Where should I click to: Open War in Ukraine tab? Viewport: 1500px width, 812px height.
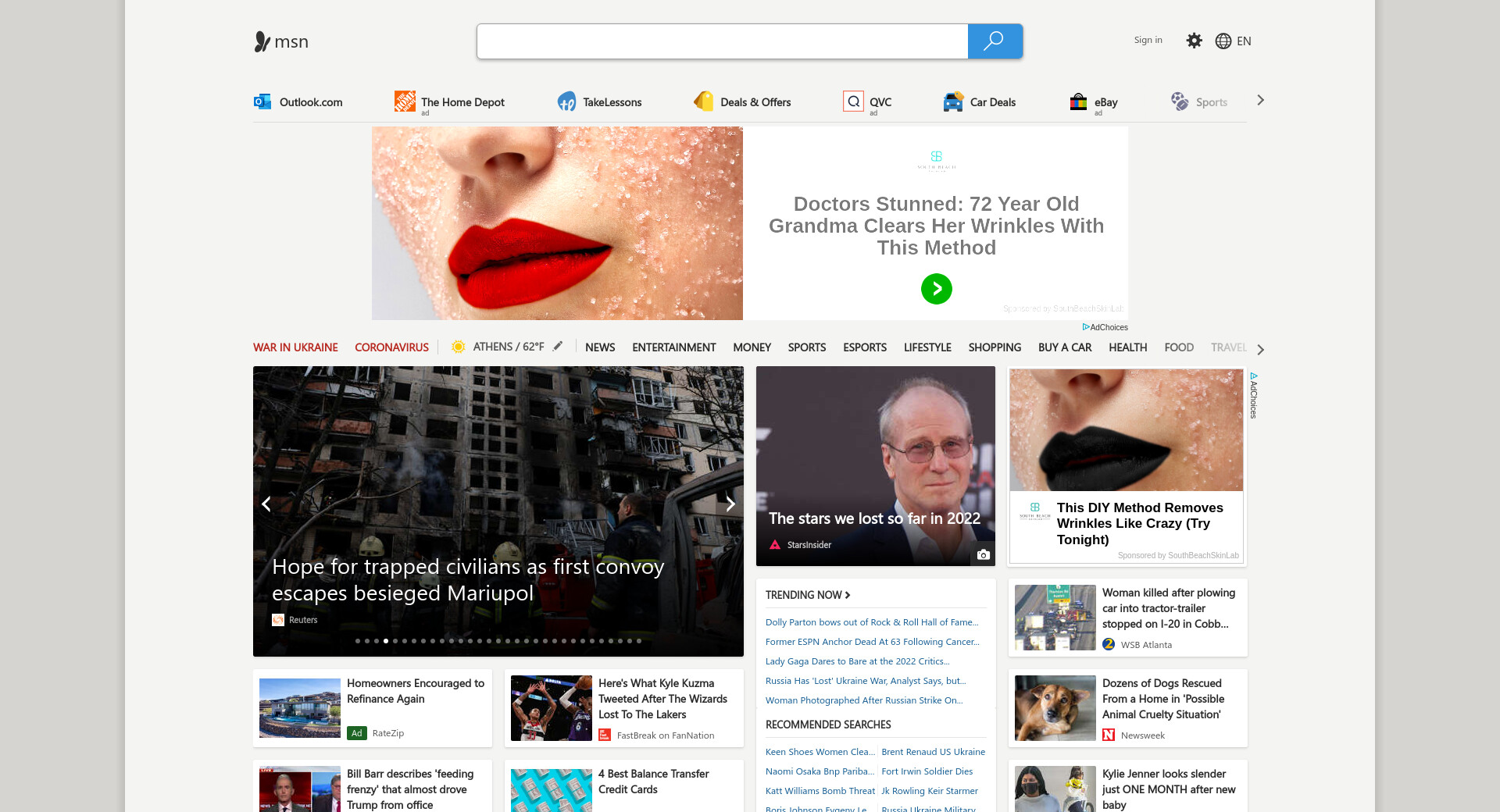tap(295, 347)
